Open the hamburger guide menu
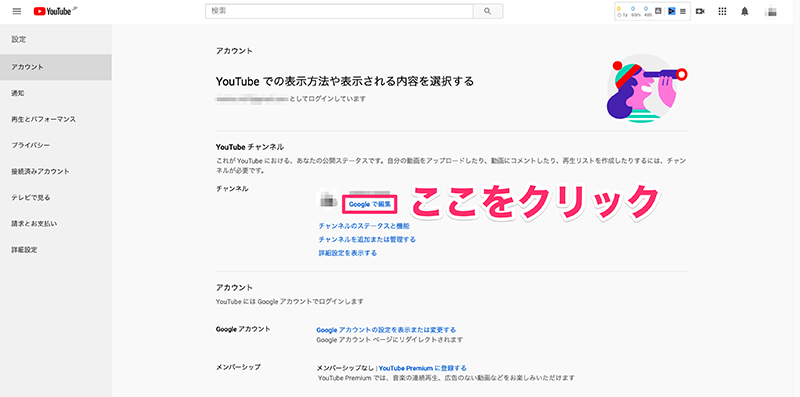This screenshot has width=800, height=397. [17, 11]
